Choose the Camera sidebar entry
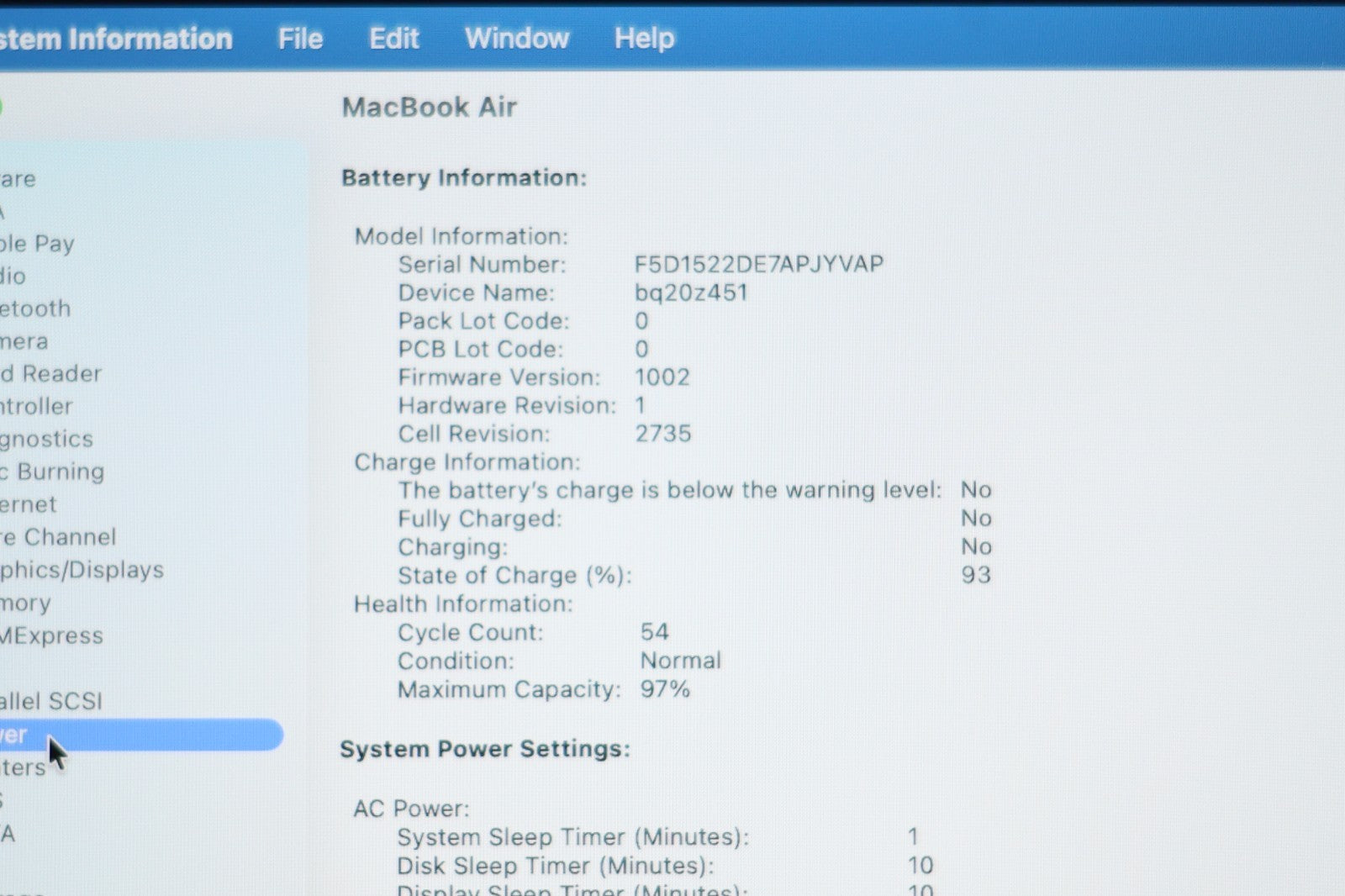The height and width of the screenshot is (896, 1345). click(24, 341)
